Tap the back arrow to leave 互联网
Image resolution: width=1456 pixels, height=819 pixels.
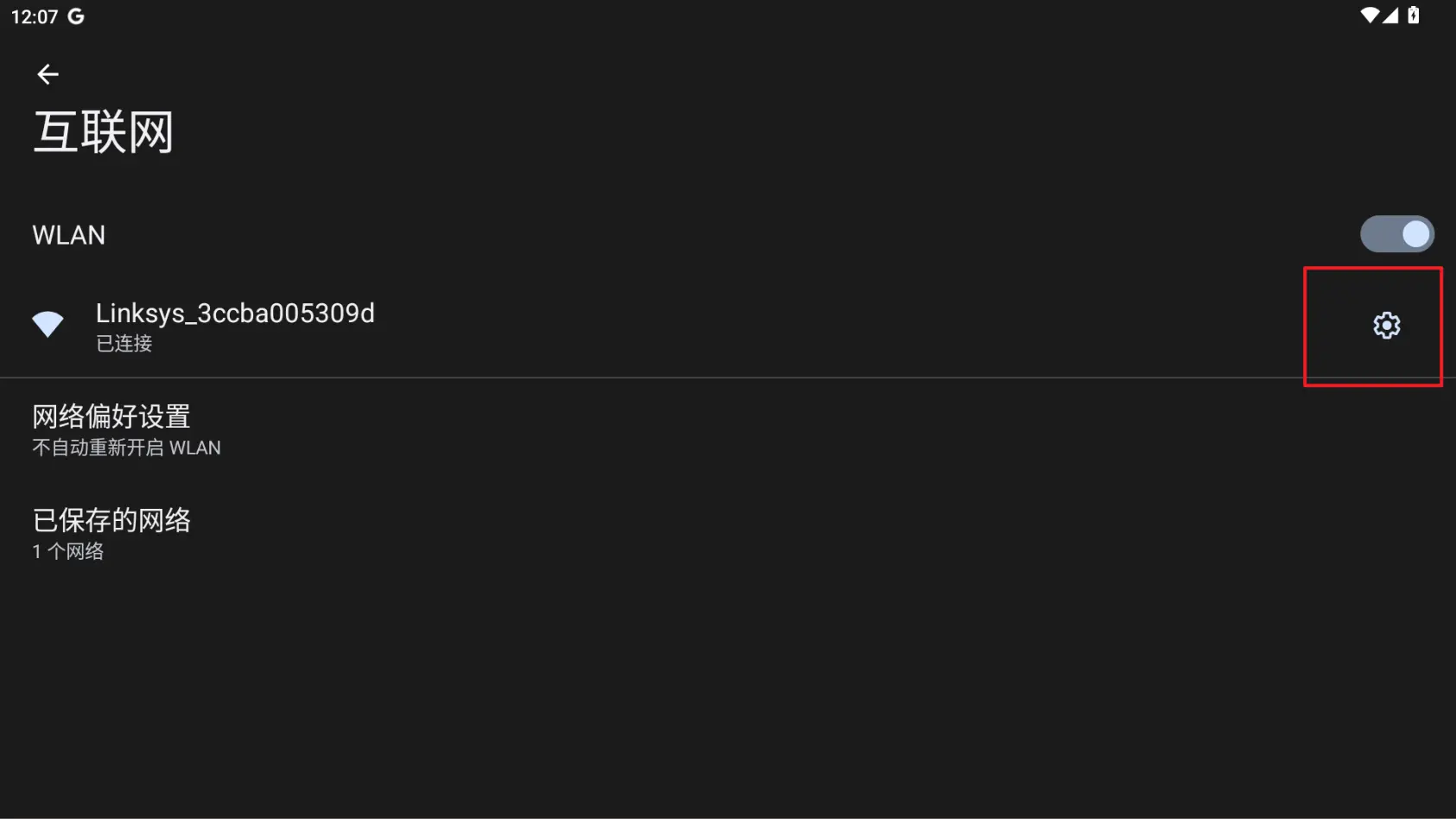pyautogui.click(x=48, y=74)
